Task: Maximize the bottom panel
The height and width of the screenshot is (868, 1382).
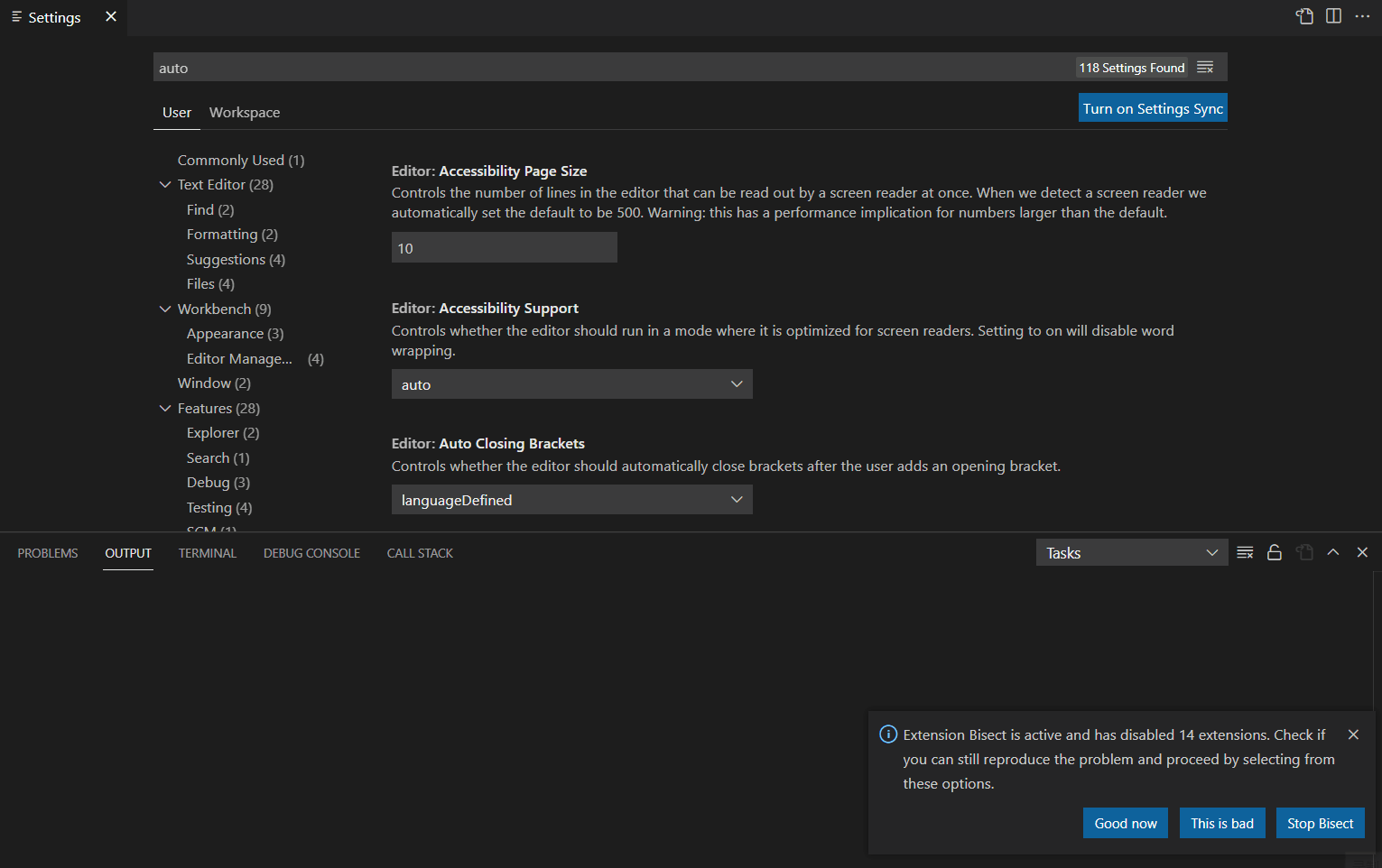Action: point(1333,552)
